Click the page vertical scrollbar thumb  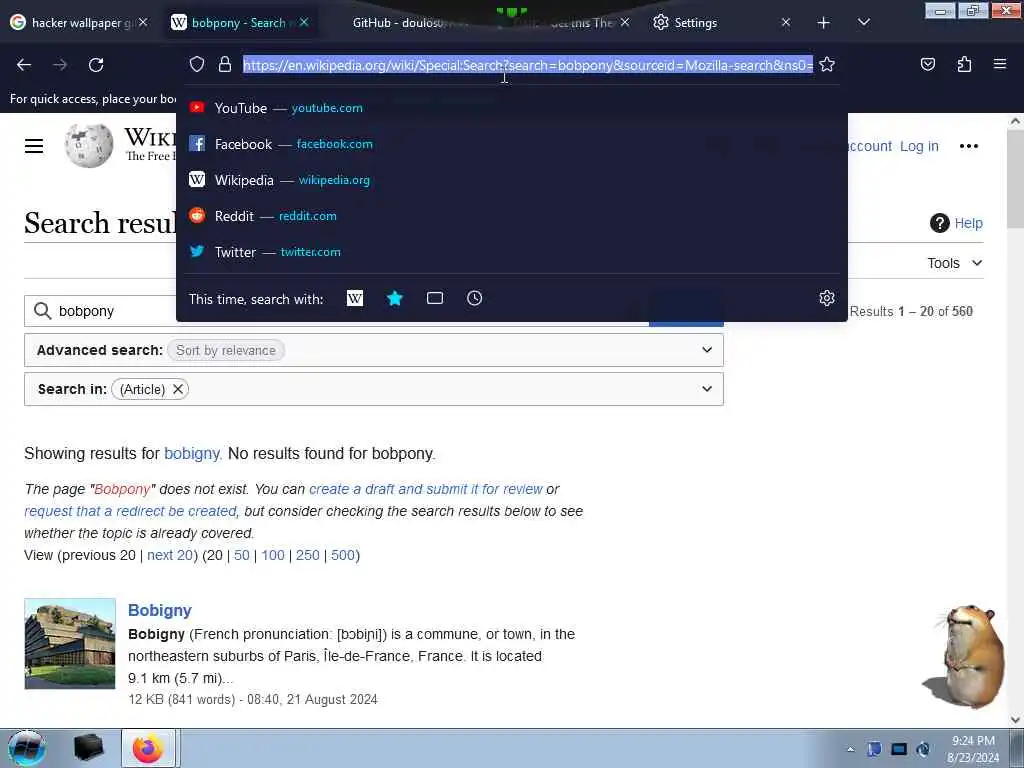coord(1015,180)
